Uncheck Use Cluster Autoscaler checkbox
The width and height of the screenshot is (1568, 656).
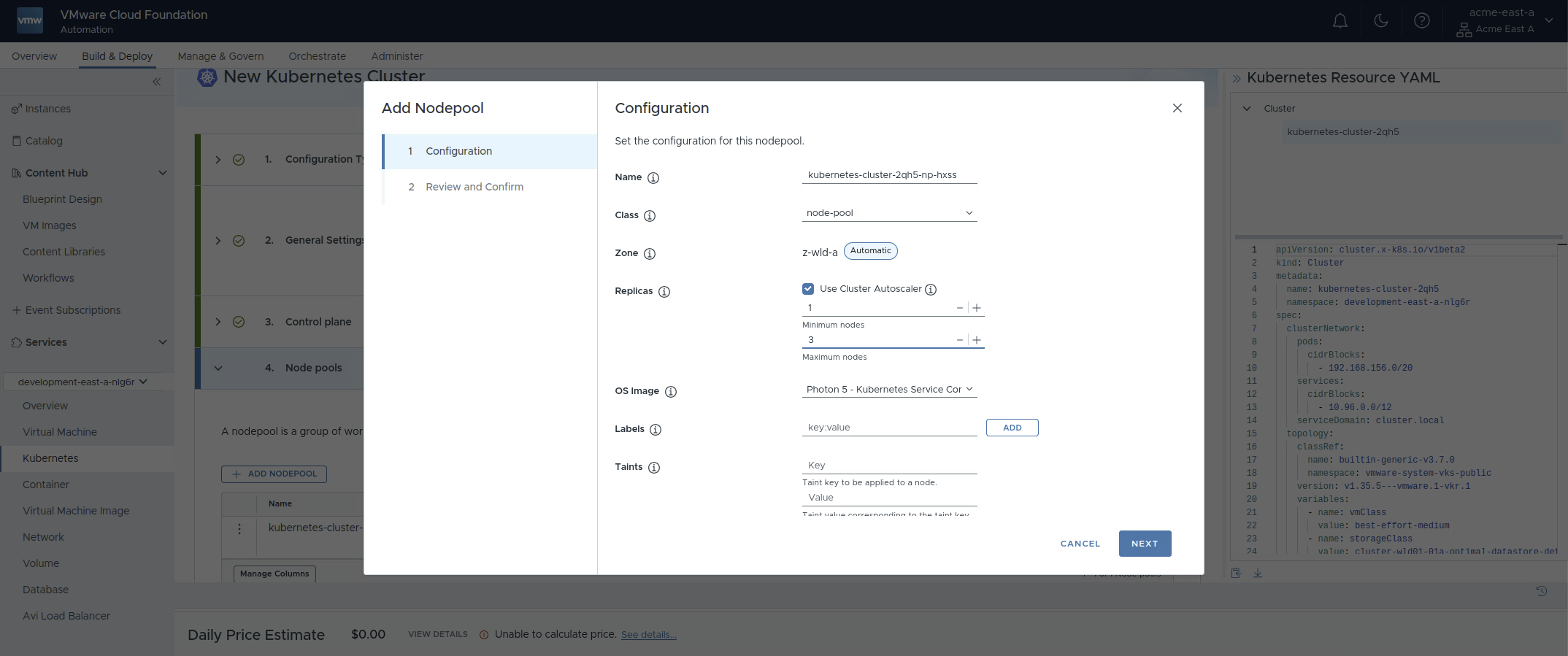point(808,289)
